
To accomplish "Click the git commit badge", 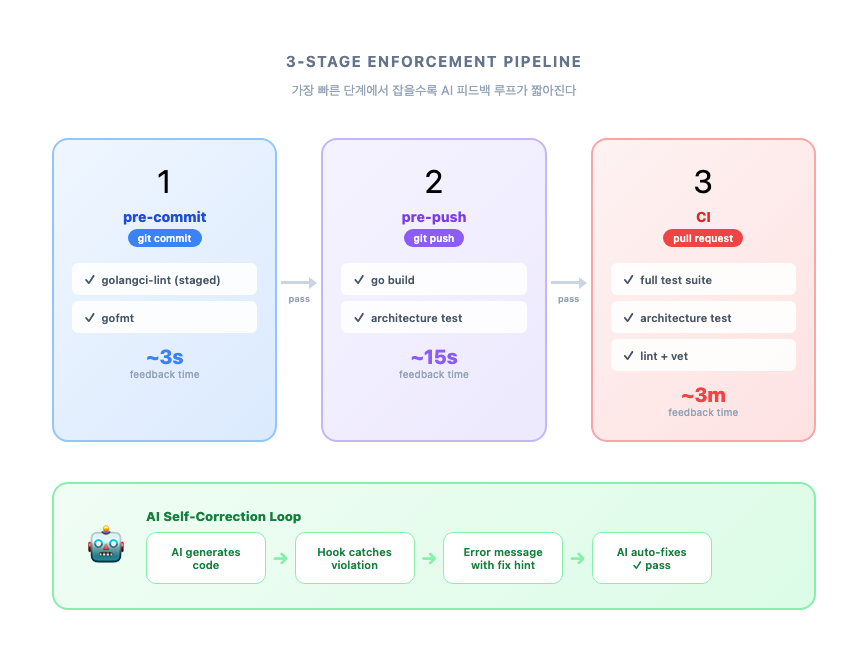I will pyautogui.click(x=164, y=238).
